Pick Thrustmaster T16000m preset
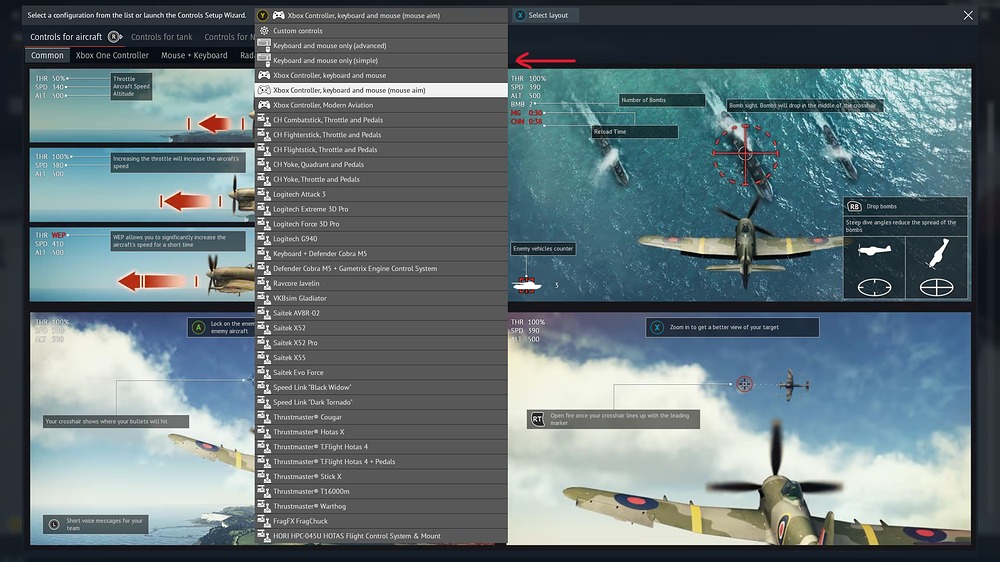Screen dimensions: 1000x562 pyautogui.click(x=381, y=491)
